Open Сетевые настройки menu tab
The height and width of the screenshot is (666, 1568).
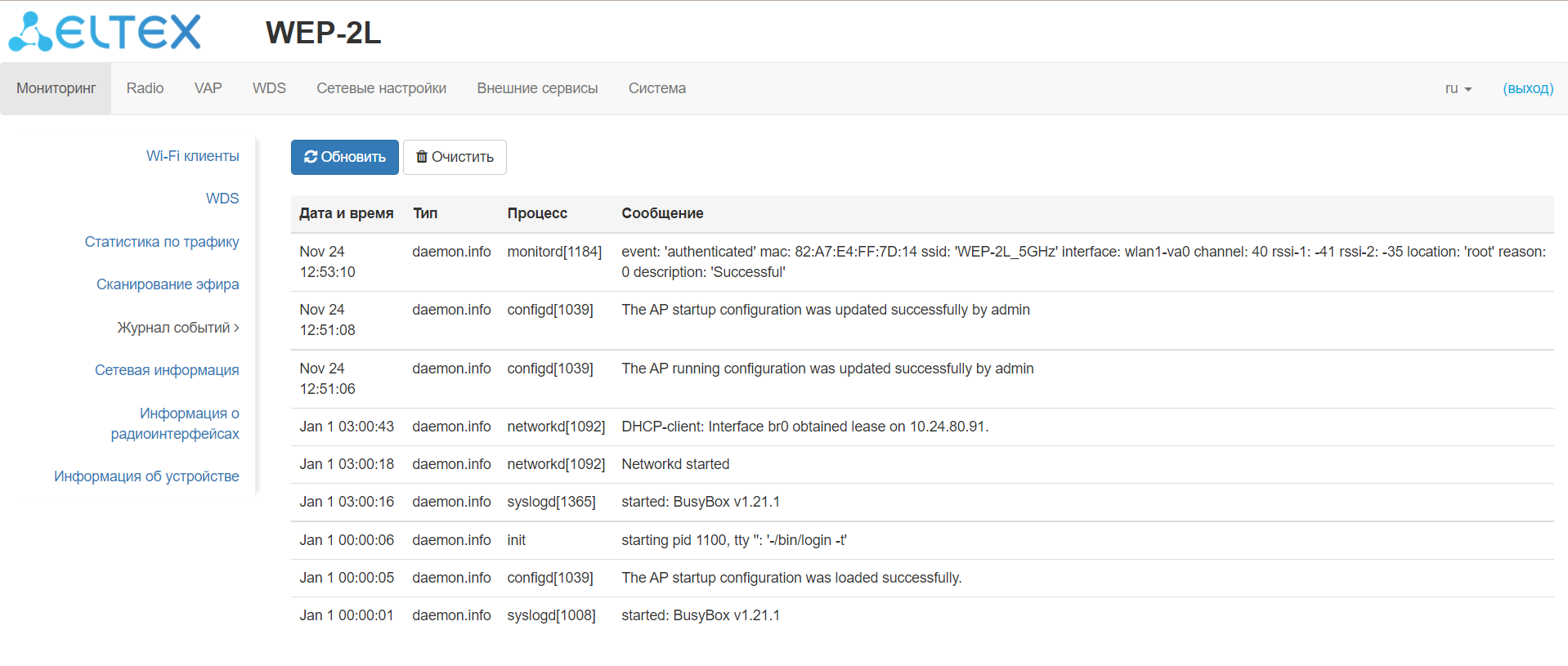pos(381,88)
